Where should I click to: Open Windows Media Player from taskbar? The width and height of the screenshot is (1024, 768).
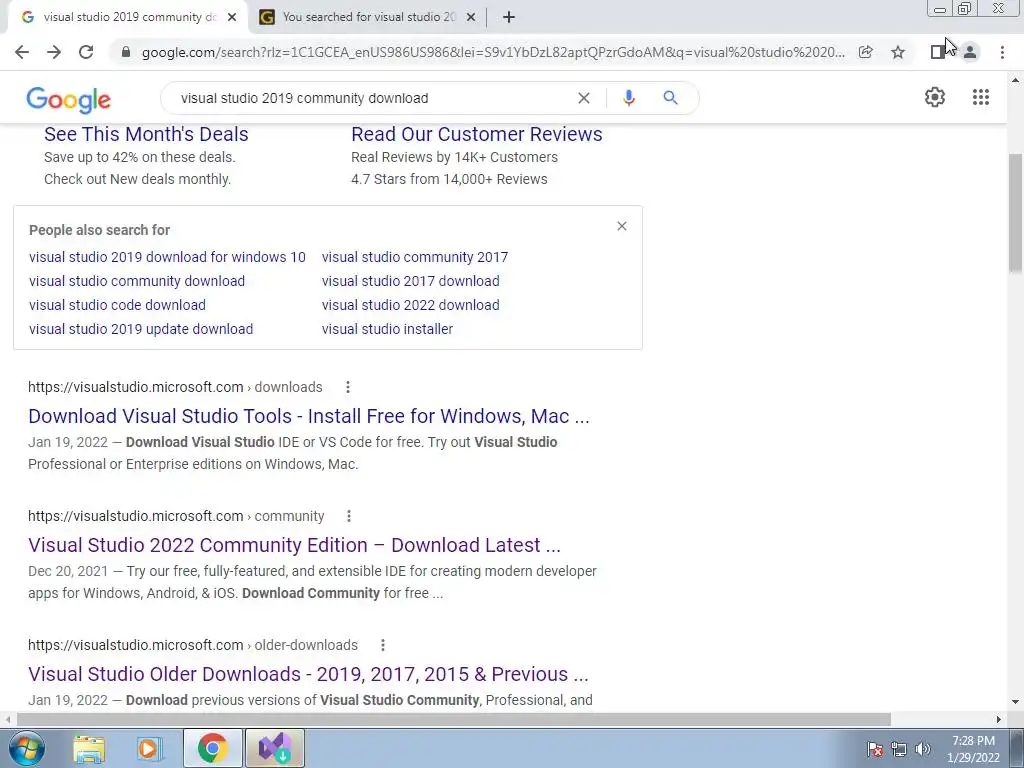point(150,748)
